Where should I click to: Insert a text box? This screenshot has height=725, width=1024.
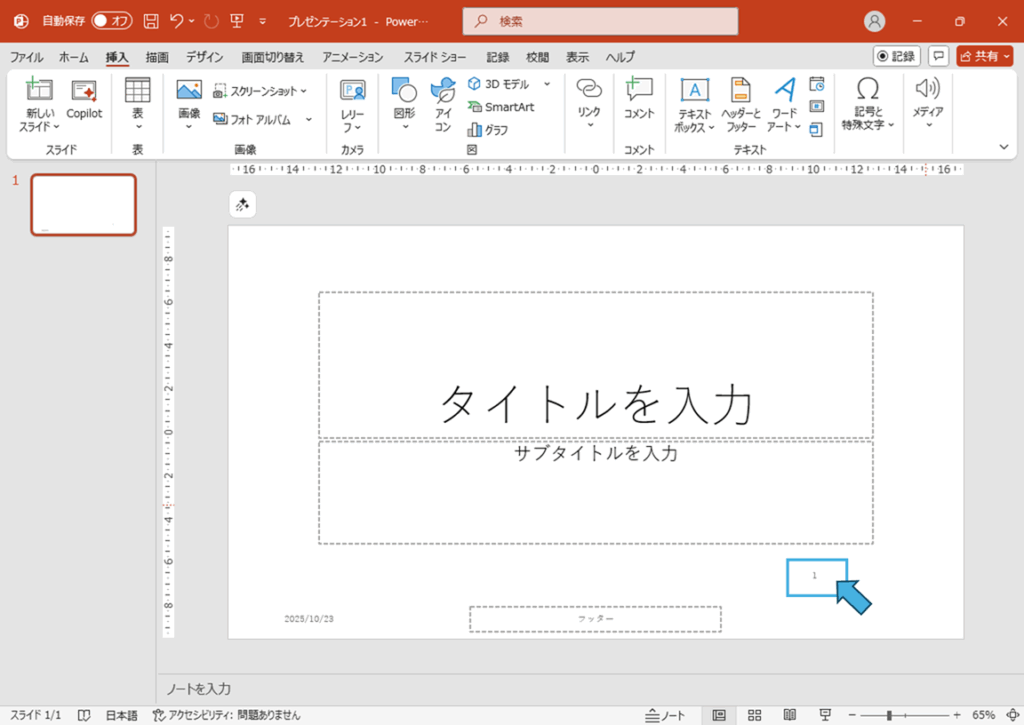[693, 105]
